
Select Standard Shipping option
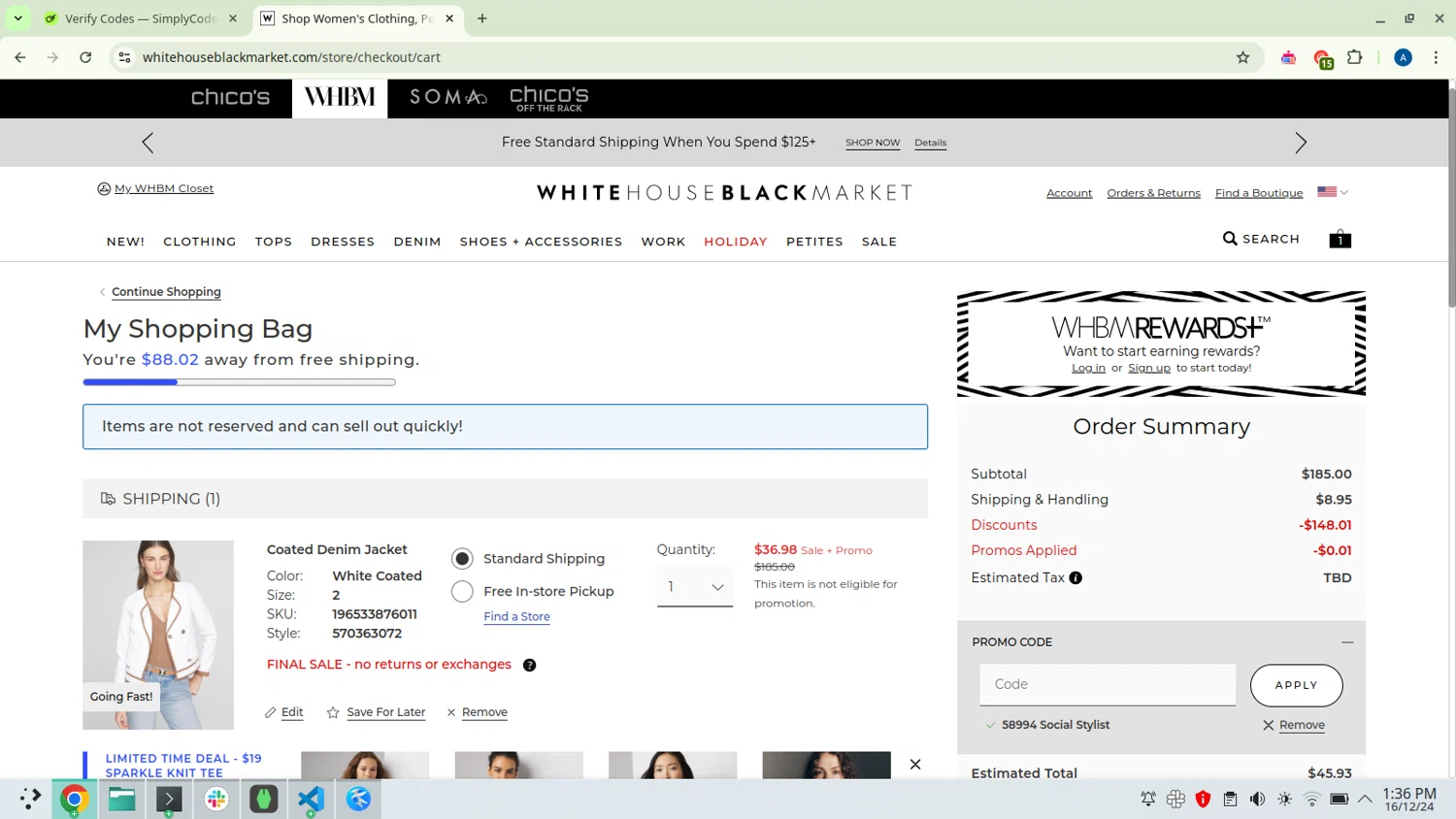pos(462,559)
